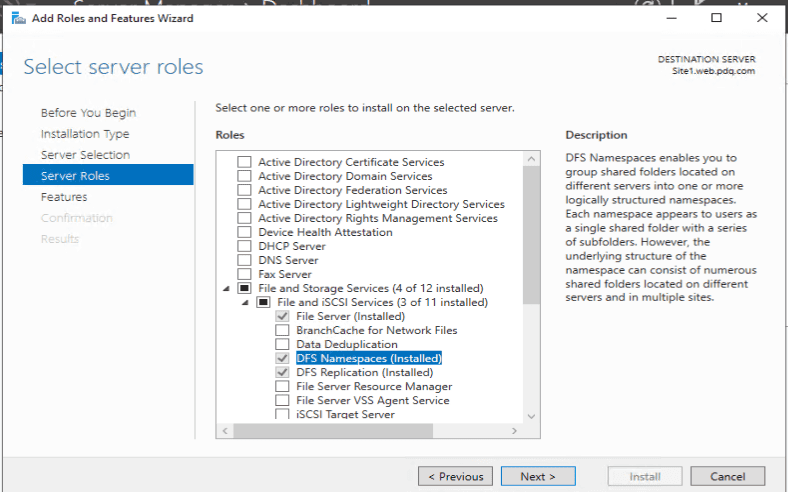This screenshot has height=492, width=788.
Task: Toggle File and iSCSI Services checkbox
Action: tap(263, 303)
